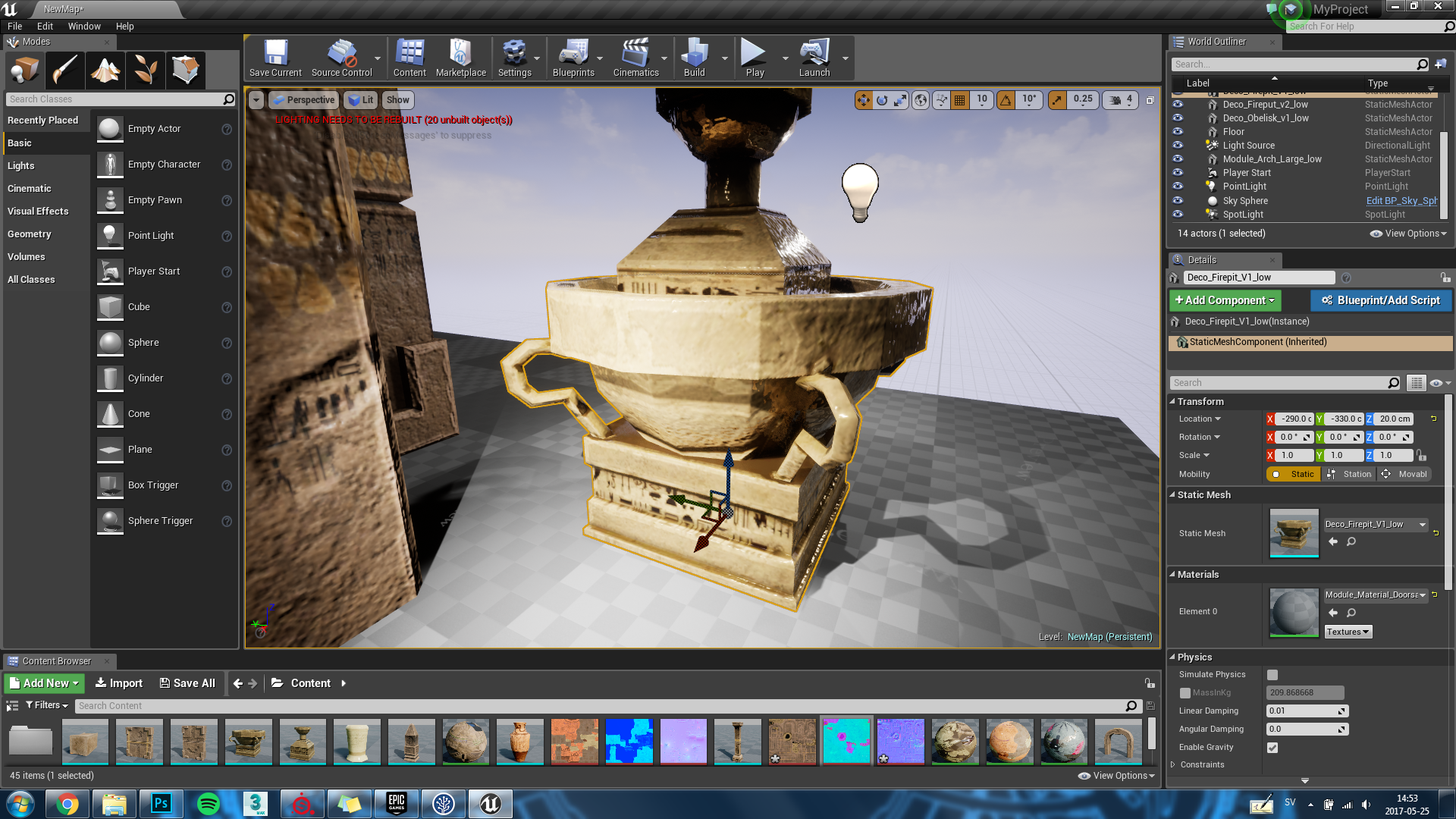Hide the Floor actor in World Outliner
This screenshot has width=1456, height=819.
[x=1178, y=131]
